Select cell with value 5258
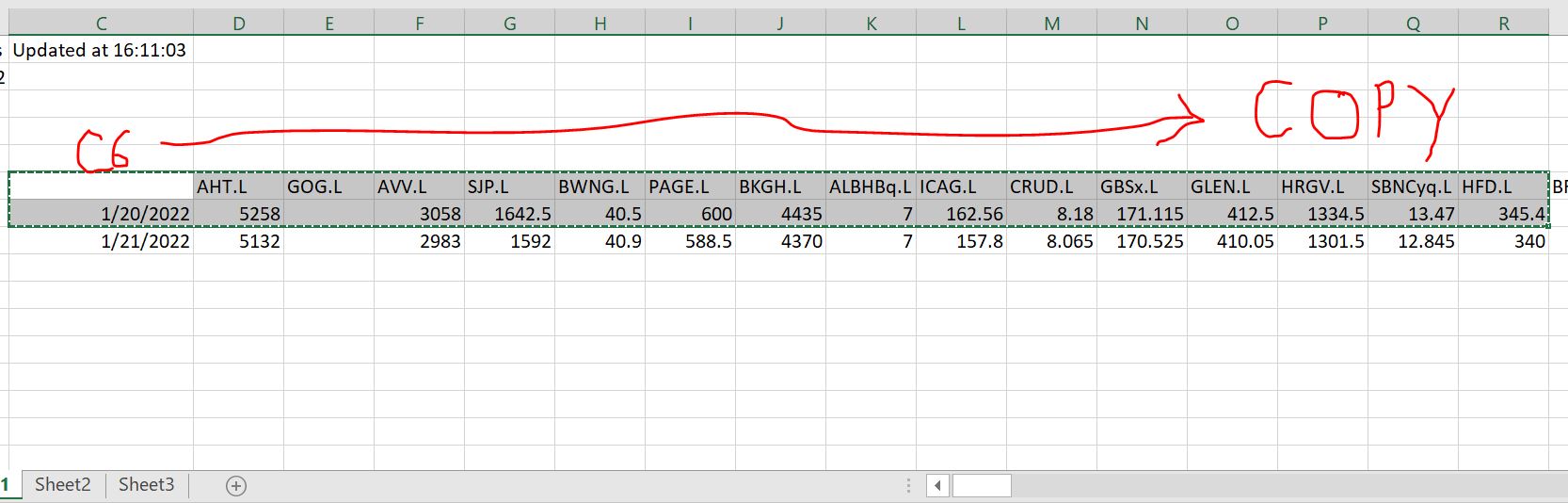1568x503 pixels. [x=238, y=214]
